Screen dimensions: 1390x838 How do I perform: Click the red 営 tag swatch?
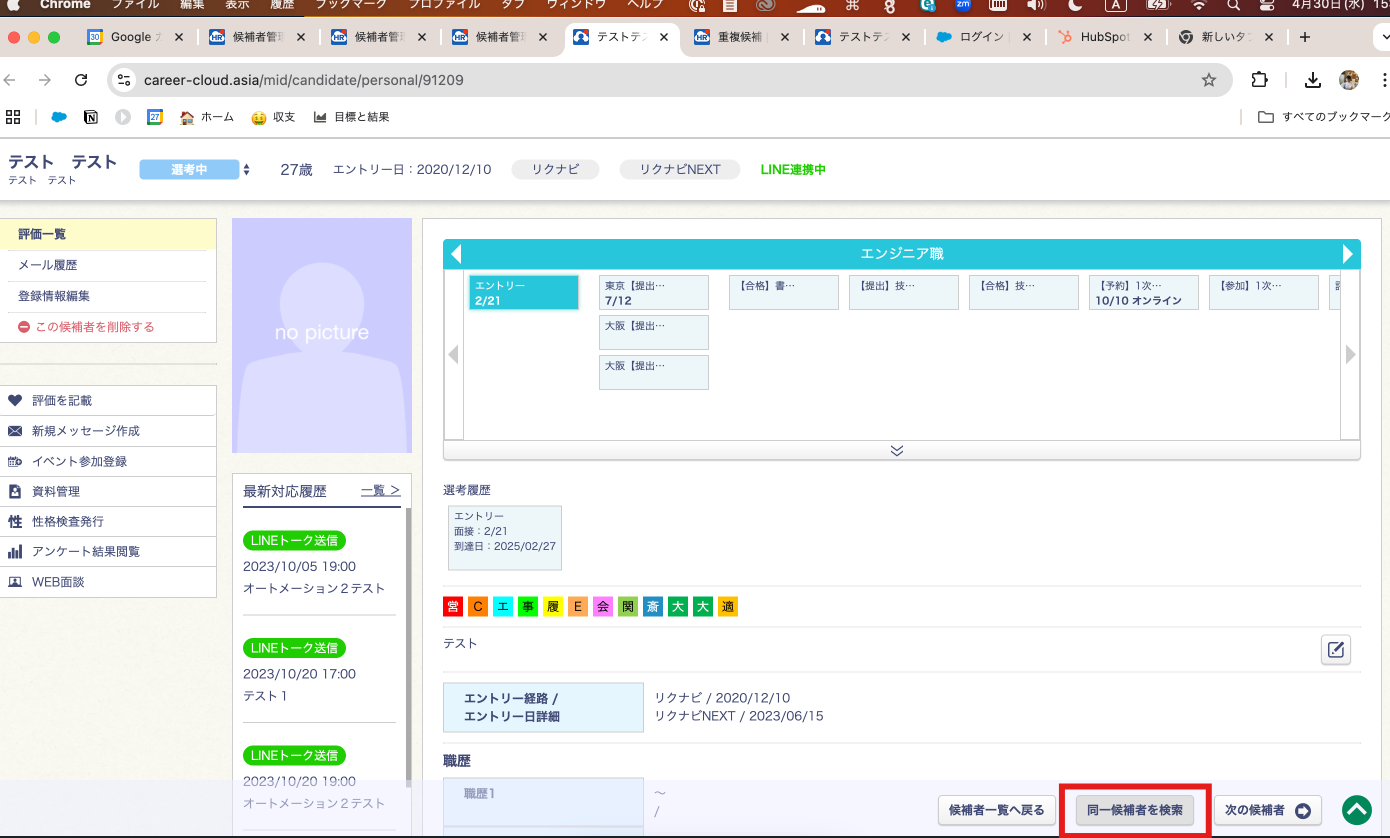tap(453, 606)
